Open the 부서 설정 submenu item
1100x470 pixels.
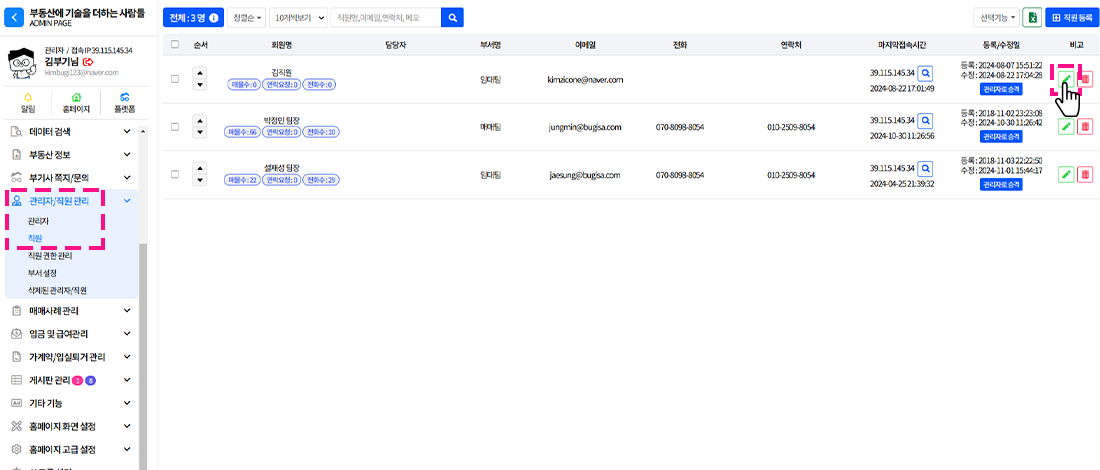[x=43, y=273]
